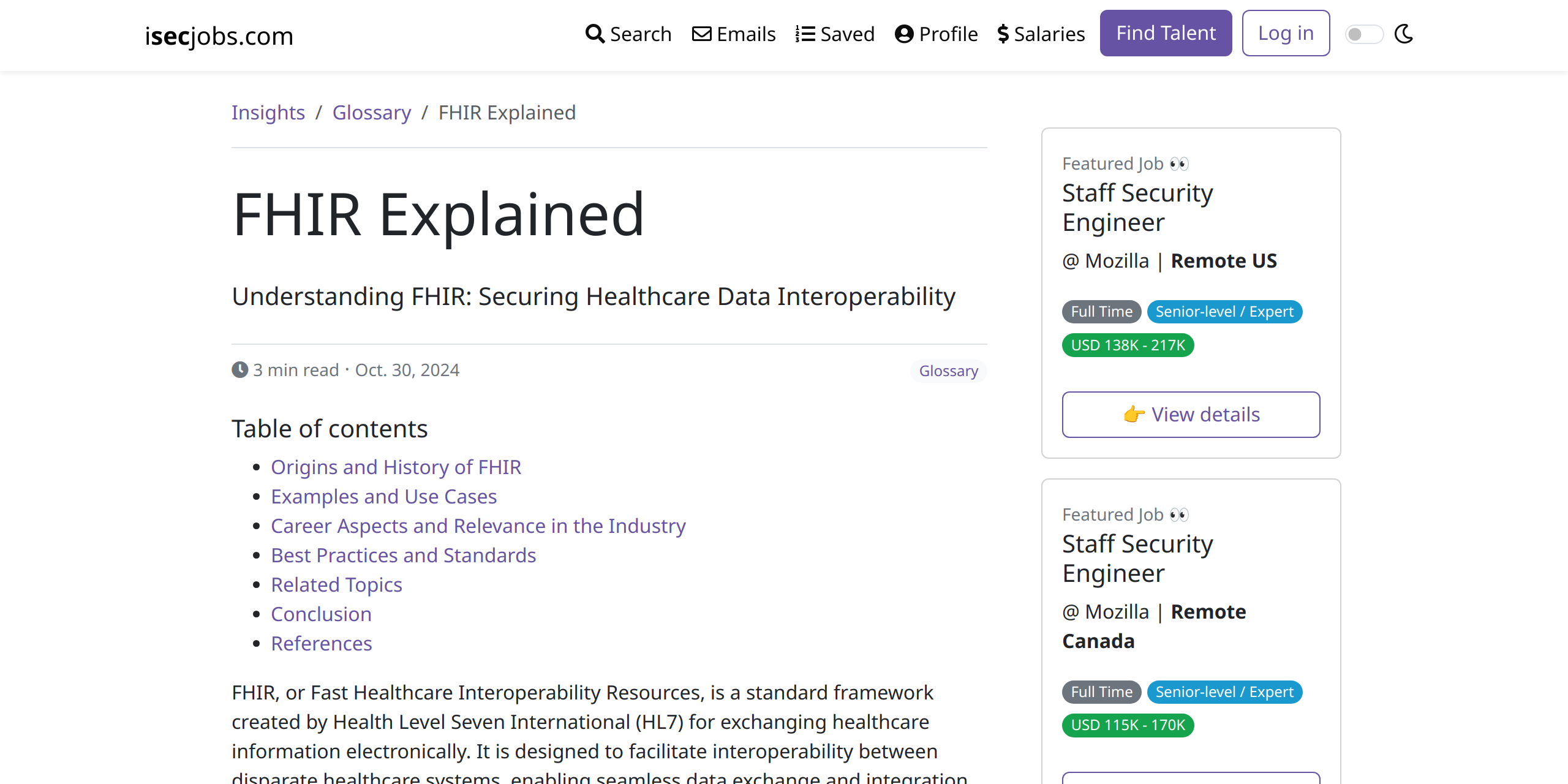Viewport: 1568px width, 784px height.
Task: Go to the References section link
Action: pos(322,644)
